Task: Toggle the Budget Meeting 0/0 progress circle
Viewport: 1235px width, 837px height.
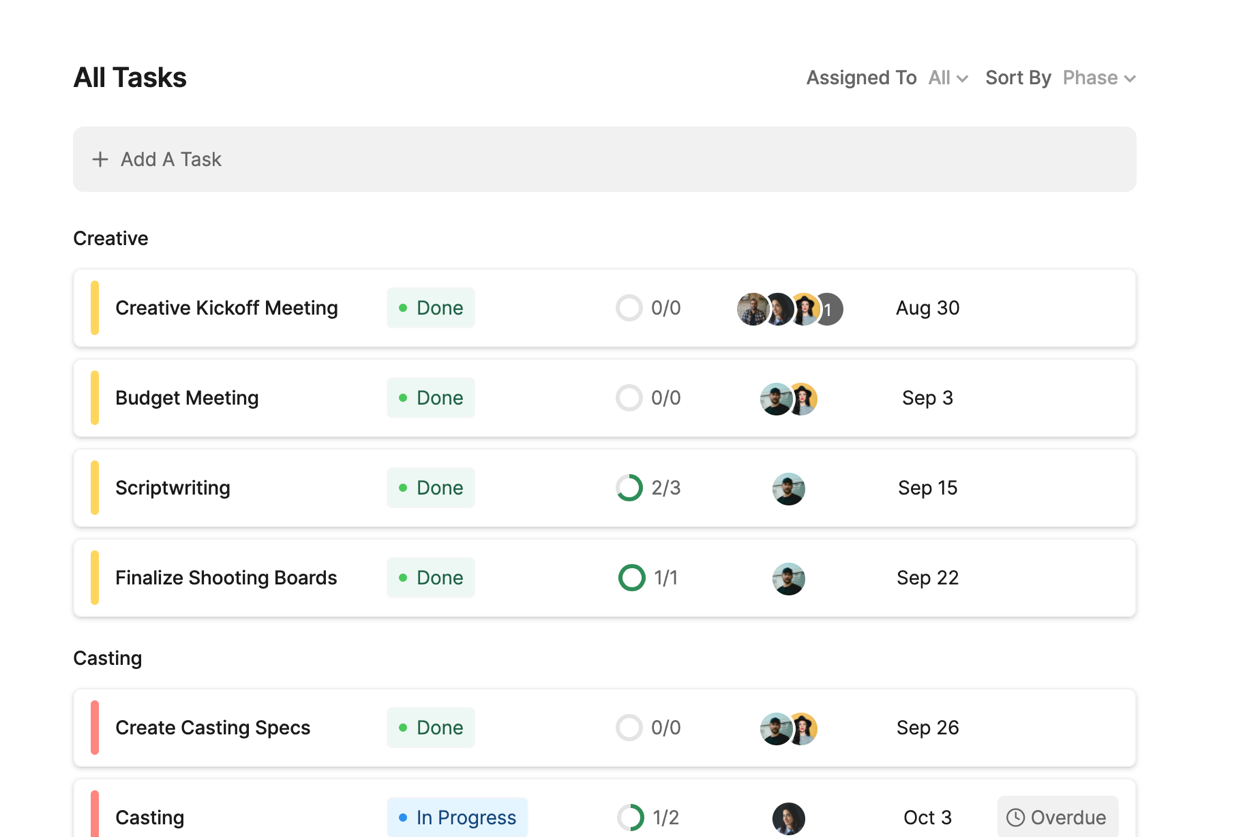Action: point(629,398)
